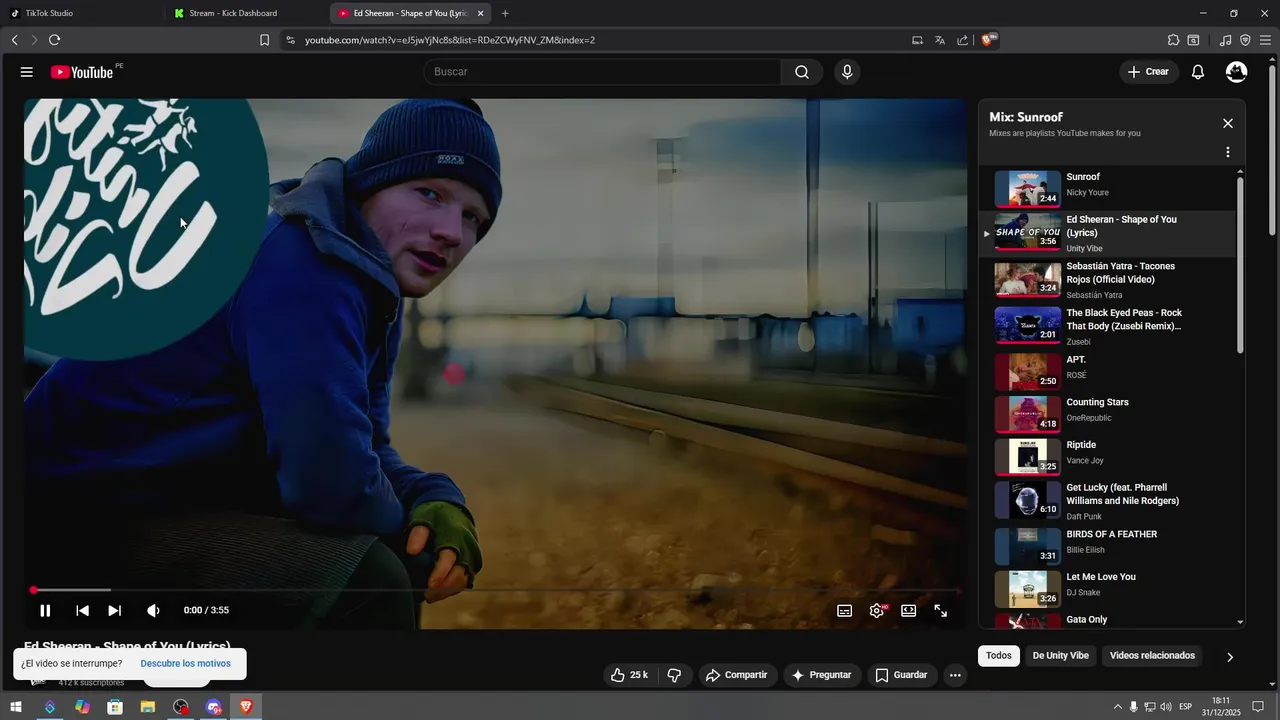Screen dimensions: 1280x720
Task: Click Descubre los motivos link
Action: 185,664
